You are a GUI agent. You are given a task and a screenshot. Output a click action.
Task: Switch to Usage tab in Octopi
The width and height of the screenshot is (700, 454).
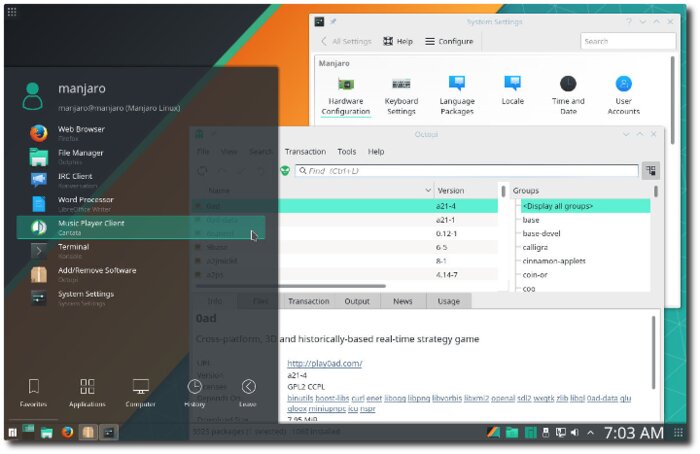tap(449, 301)
